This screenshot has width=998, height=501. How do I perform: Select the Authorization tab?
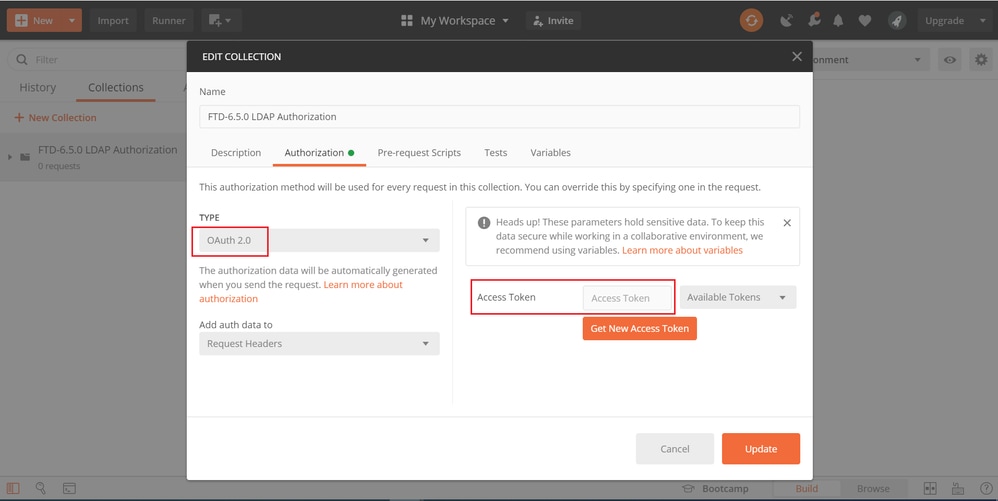[x=319, y=153]
